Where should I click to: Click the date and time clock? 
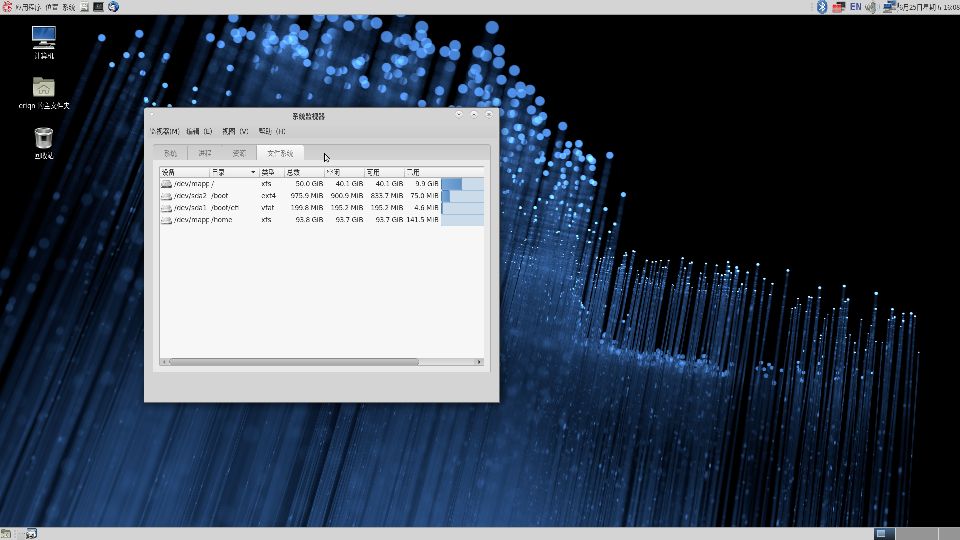[928, 7]
